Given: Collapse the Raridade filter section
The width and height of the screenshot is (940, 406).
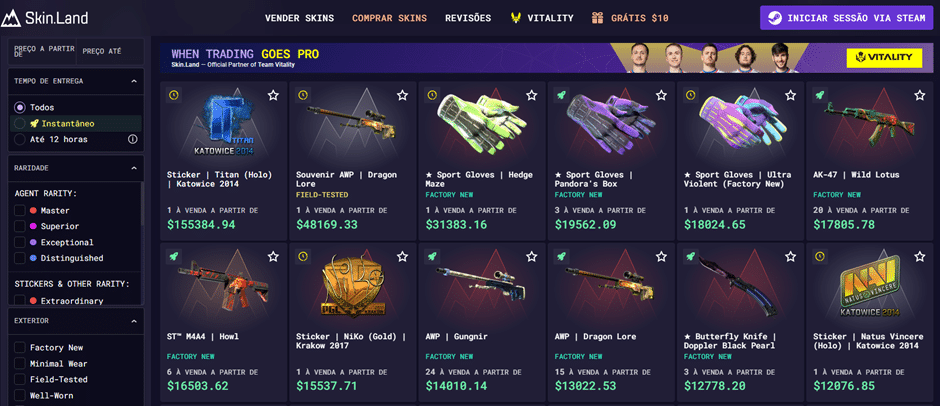Looking at the screenshot, I should (134, 169).
